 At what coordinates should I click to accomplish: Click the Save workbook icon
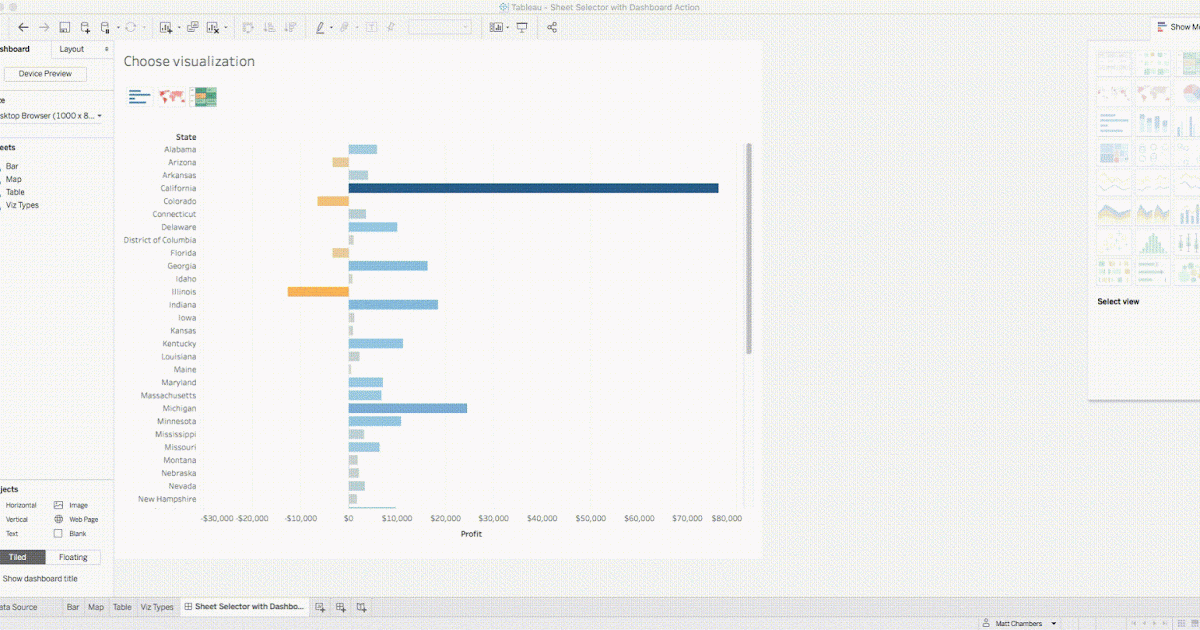tap(64, 27)
